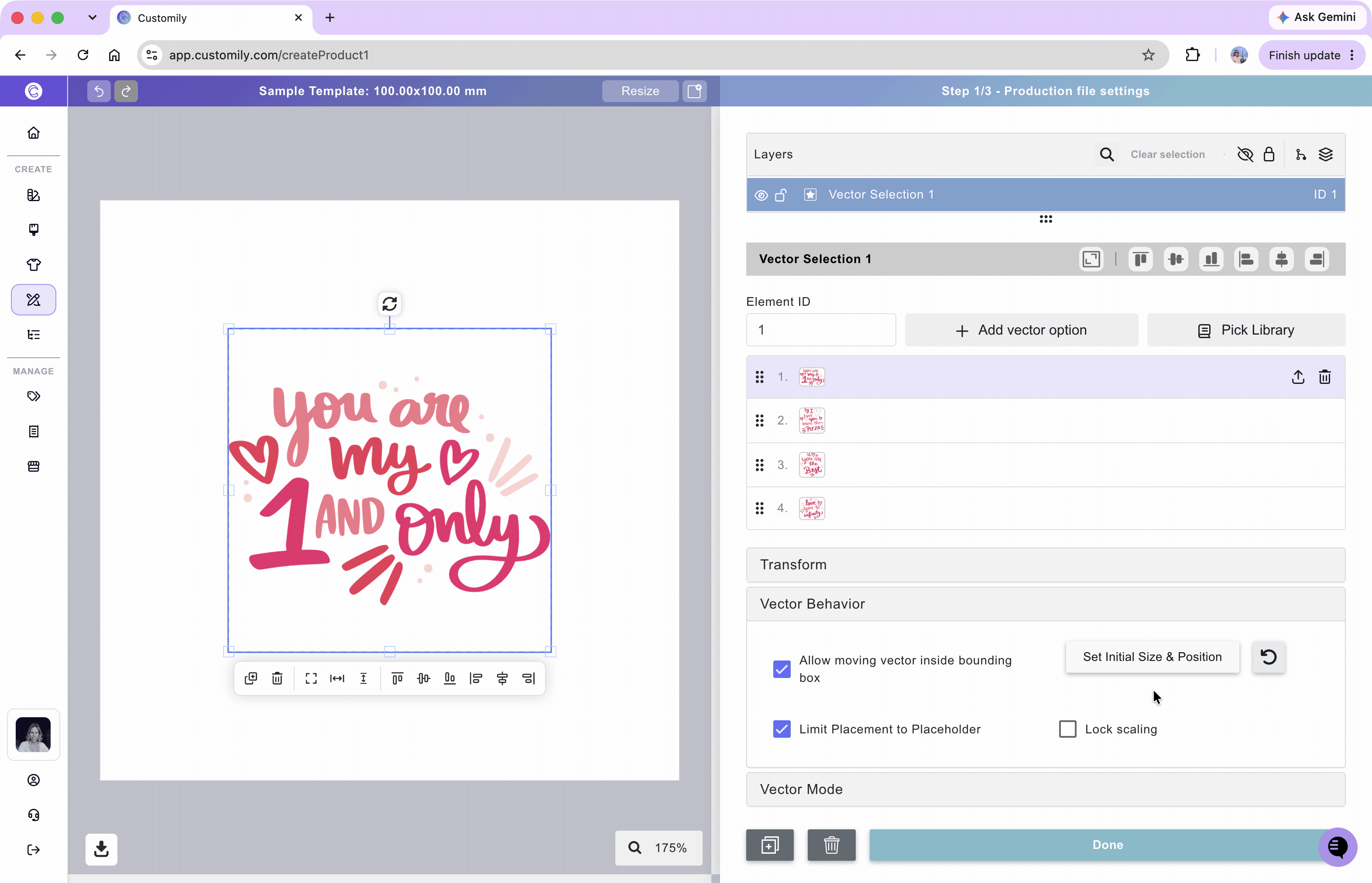Image resolution: width=1372 pixels, height=883 pixels.
Task: Click the rotate handle above the vector
Action: pos(389,304)
